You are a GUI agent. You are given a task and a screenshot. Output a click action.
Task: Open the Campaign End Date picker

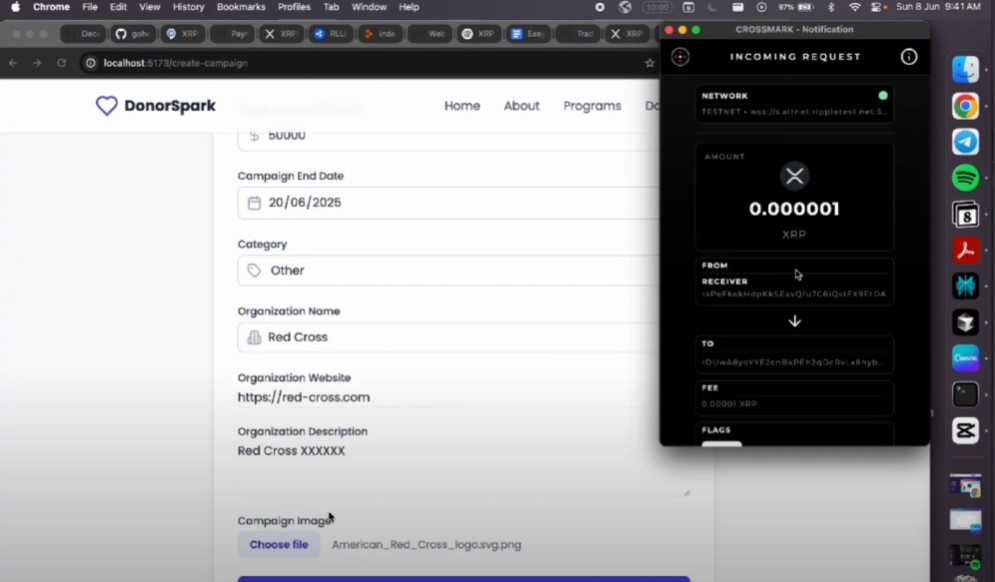pyautogui.click(x=449, y=202)
